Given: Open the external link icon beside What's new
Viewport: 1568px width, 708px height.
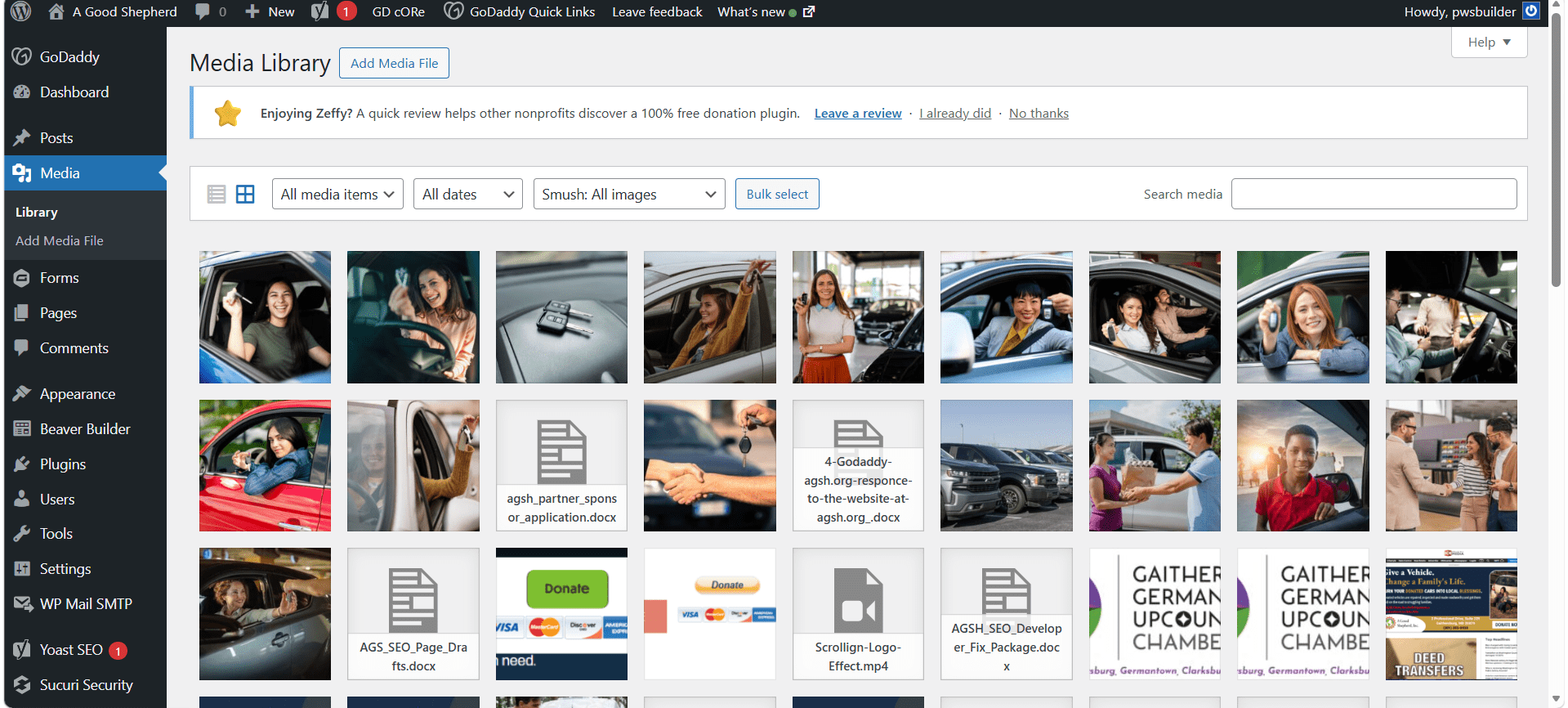Looking at the screenshot, I should pyautogui.click(x=809, y=11).
